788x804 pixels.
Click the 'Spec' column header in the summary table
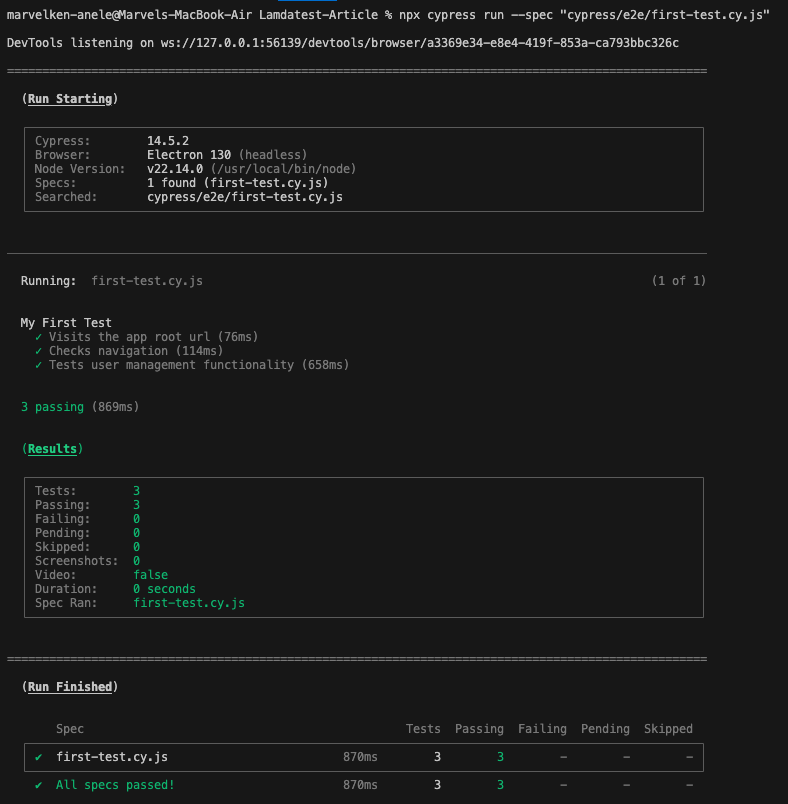[x=70, y=729]
